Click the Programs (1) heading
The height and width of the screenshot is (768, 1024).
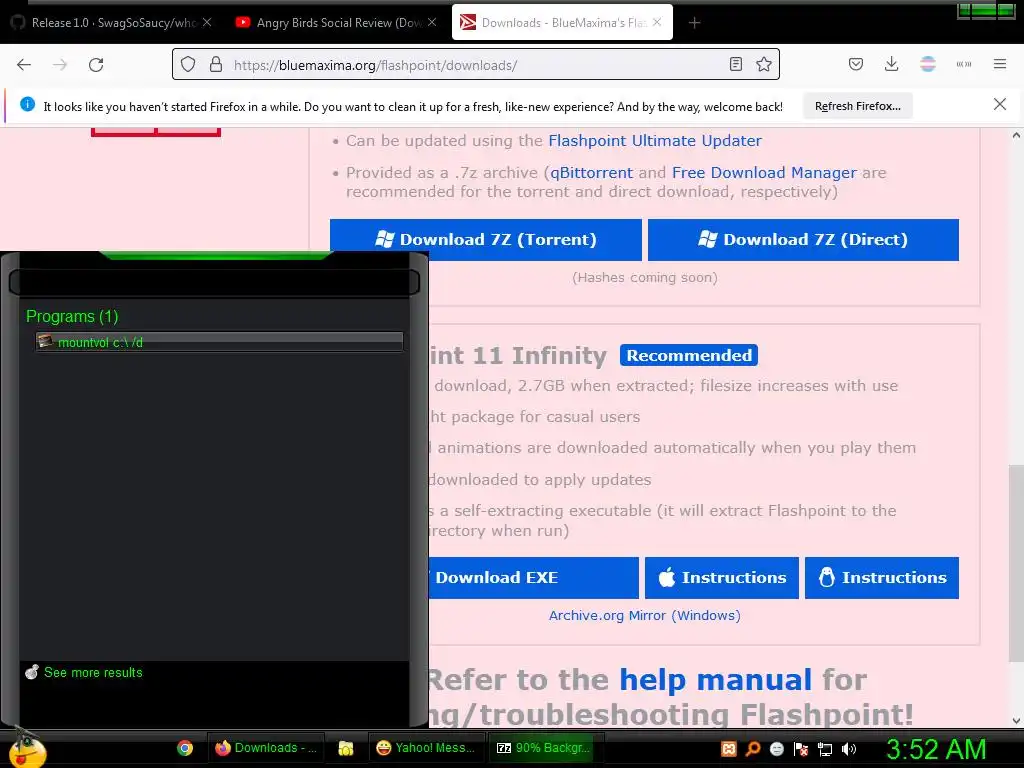[72, 316]
